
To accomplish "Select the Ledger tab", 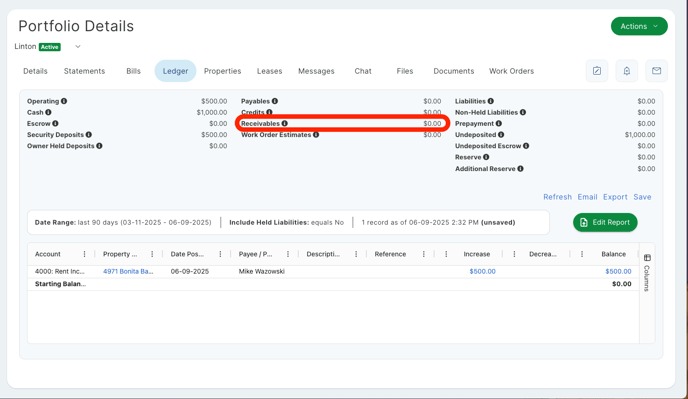I will coord(176,71).
